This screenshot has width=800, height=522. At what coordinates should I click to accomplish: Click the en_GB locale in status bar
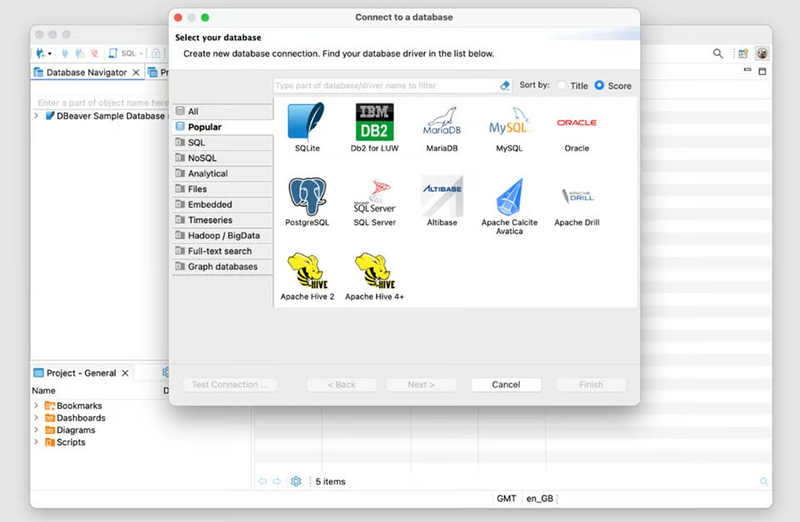tap(539, 499)
